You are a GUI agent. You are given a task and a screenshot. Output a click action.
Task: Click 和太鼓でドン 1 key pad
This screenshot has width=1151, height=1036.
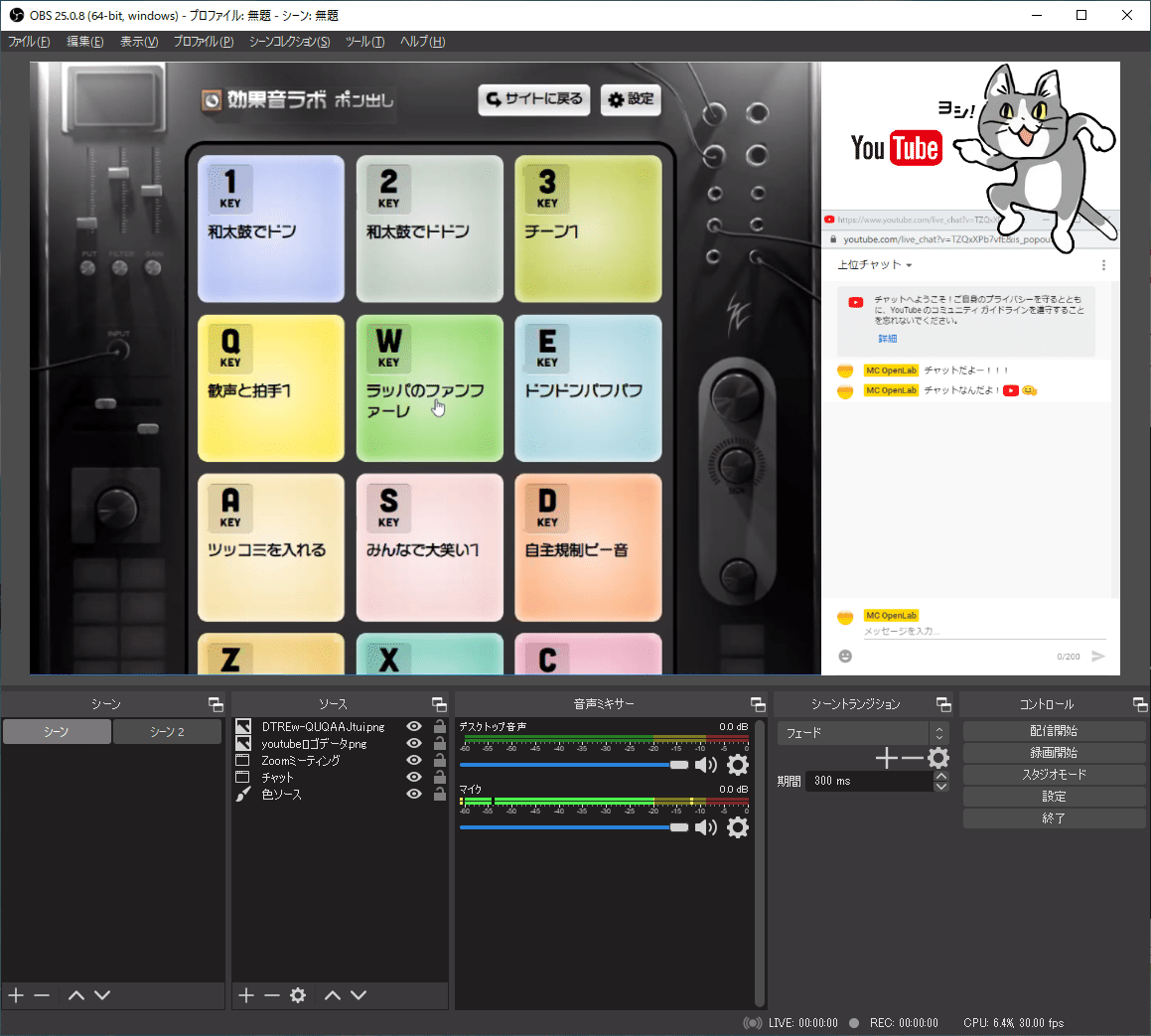pyautogui.click(x=271, y=228)
